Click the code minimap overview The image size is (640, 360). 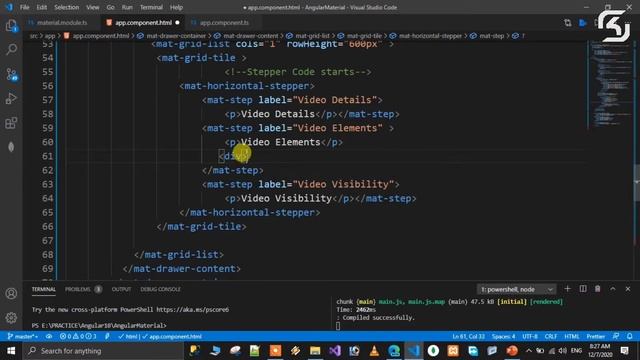610,84
